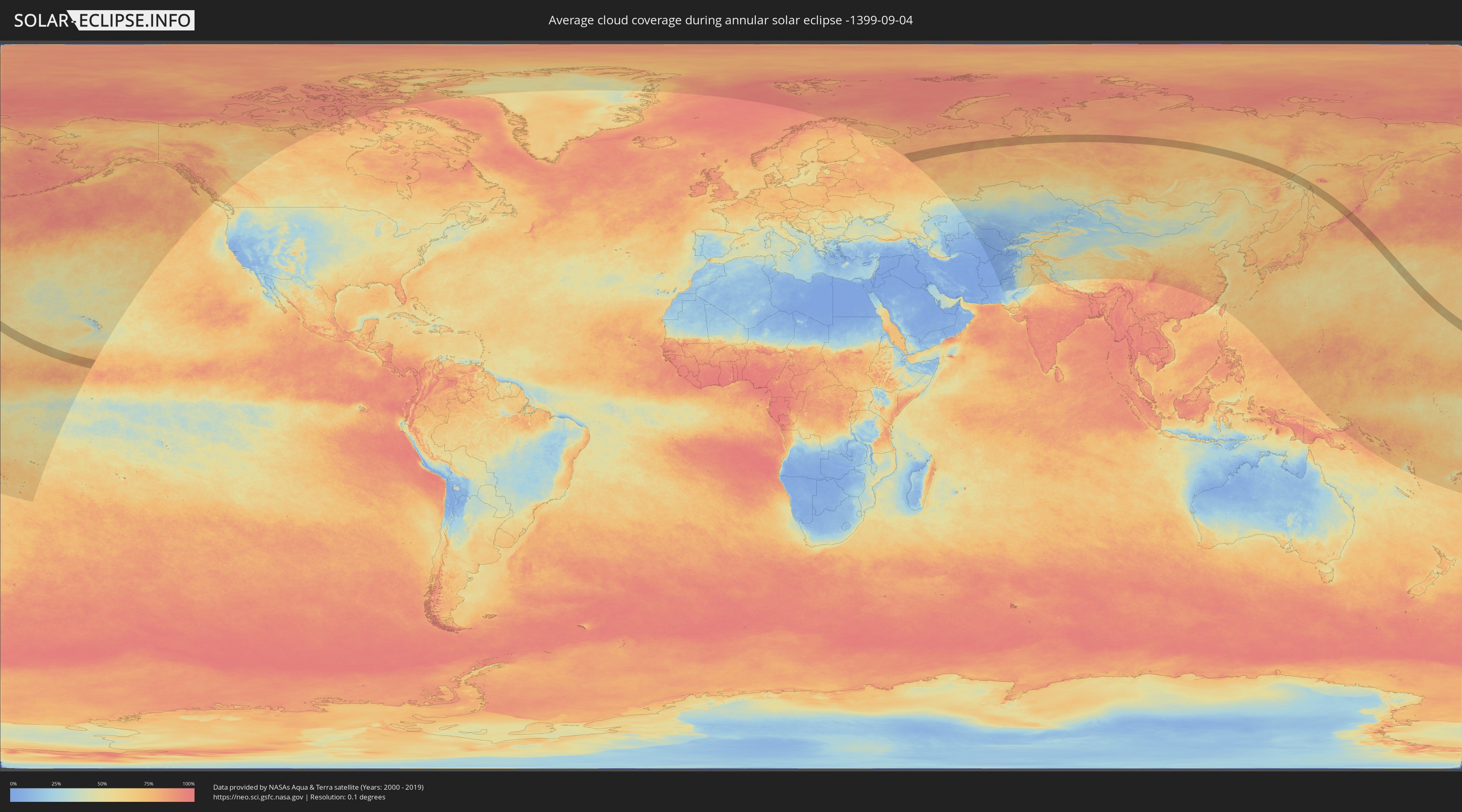Click 'Data provided by NASAs Aqua & Terra satellite' text
This screenshot has height=812, width=1462.
[x=286, y=787]
